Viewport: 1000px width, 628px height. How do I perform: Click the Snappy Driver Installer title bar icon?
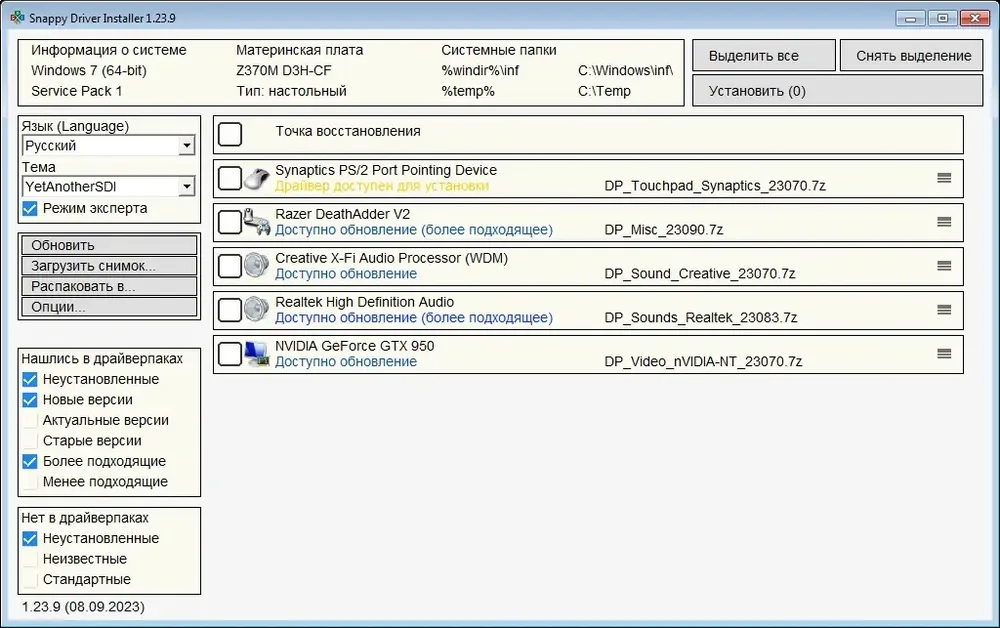coord(17,18)
